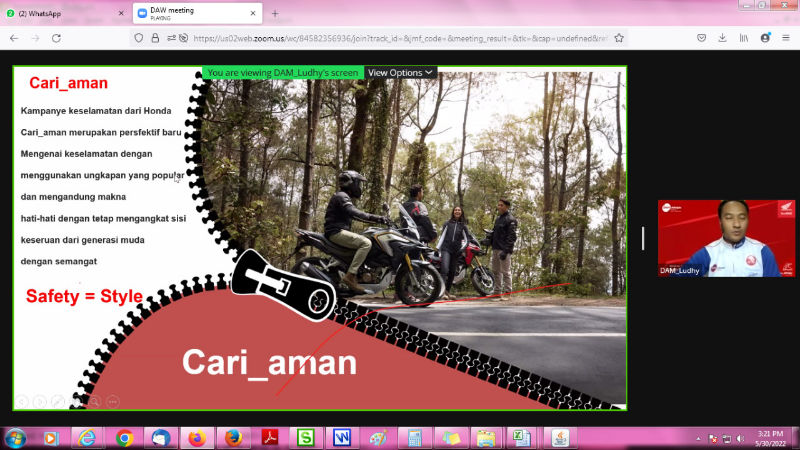The image size is (800, 450).
Task: Open the Firefox downloads panel
Action: point(722,38)
